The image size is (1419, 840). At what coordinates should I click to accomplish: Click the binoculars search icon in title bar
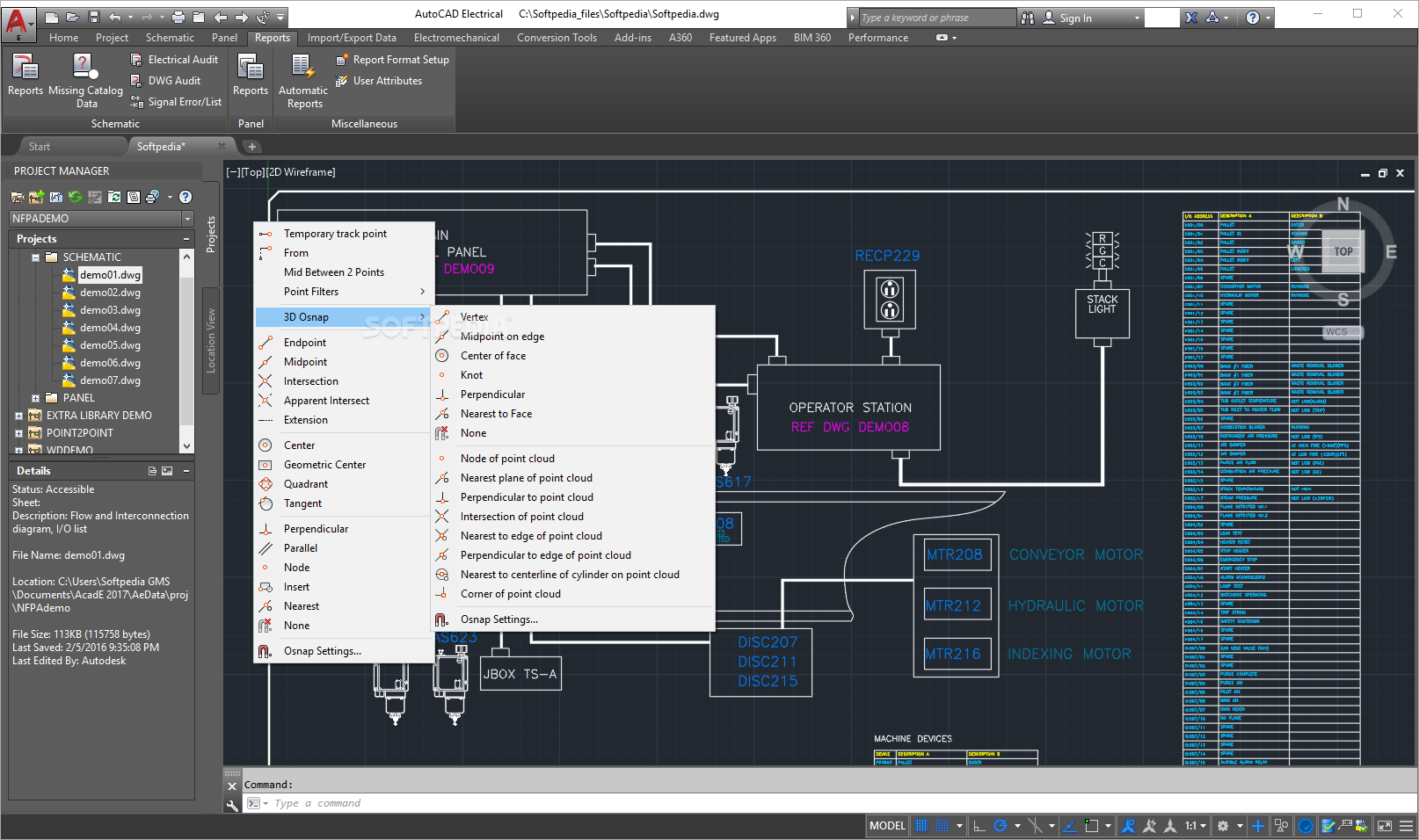coord(1027,18)
